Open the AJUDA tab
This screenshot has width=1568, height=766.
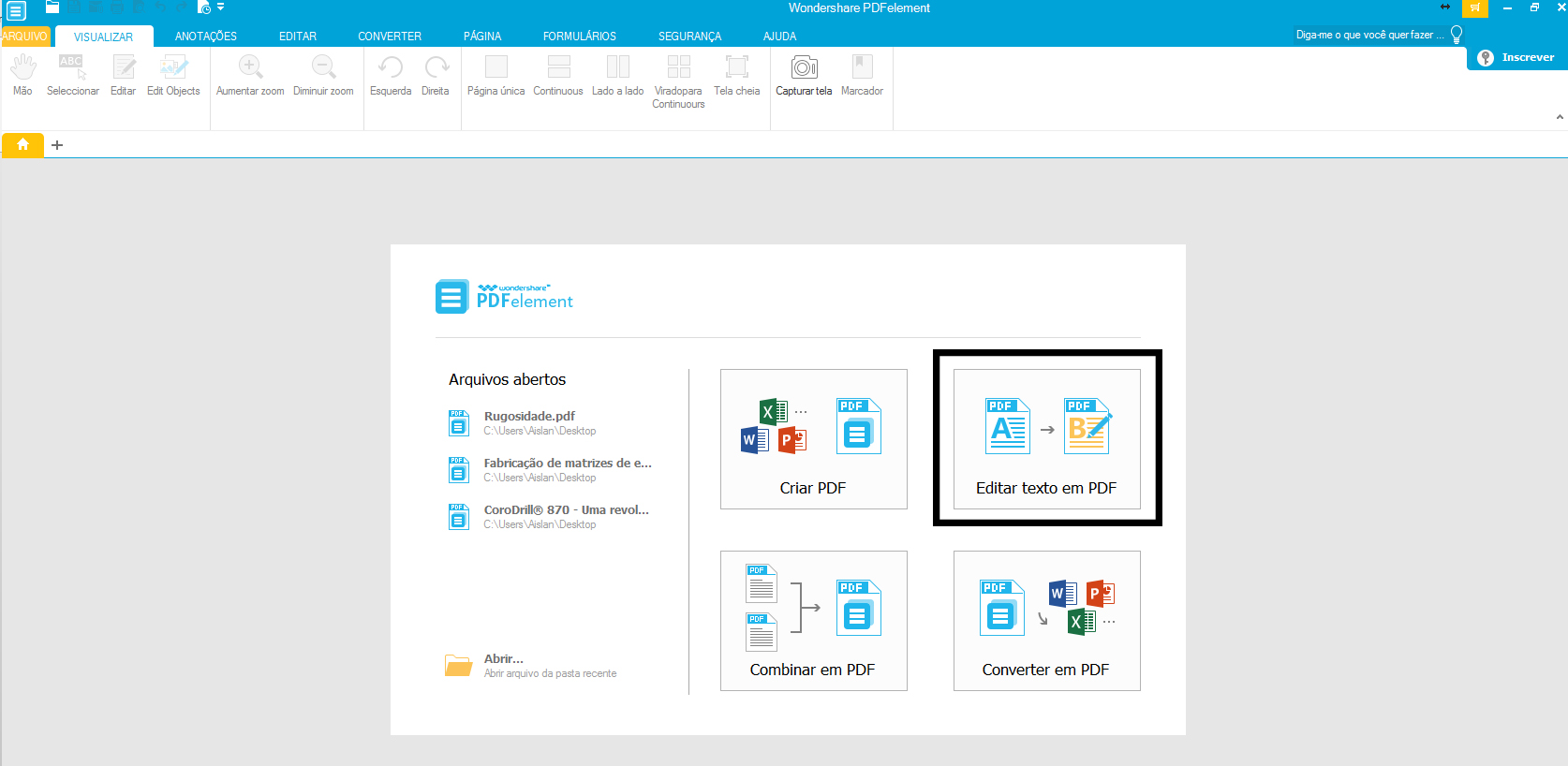click(780, 37)
